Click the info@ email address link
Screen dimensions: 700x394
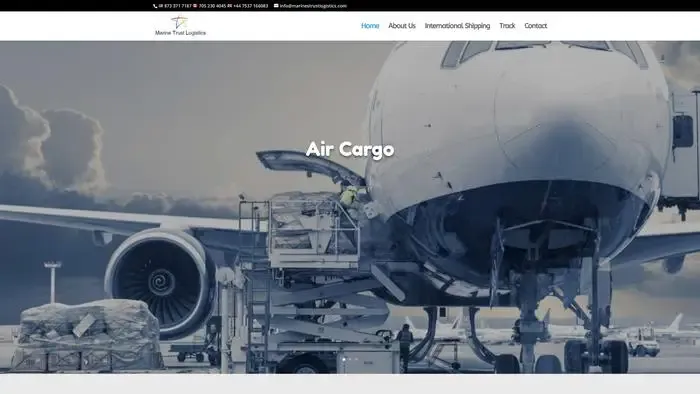(313, 6)
